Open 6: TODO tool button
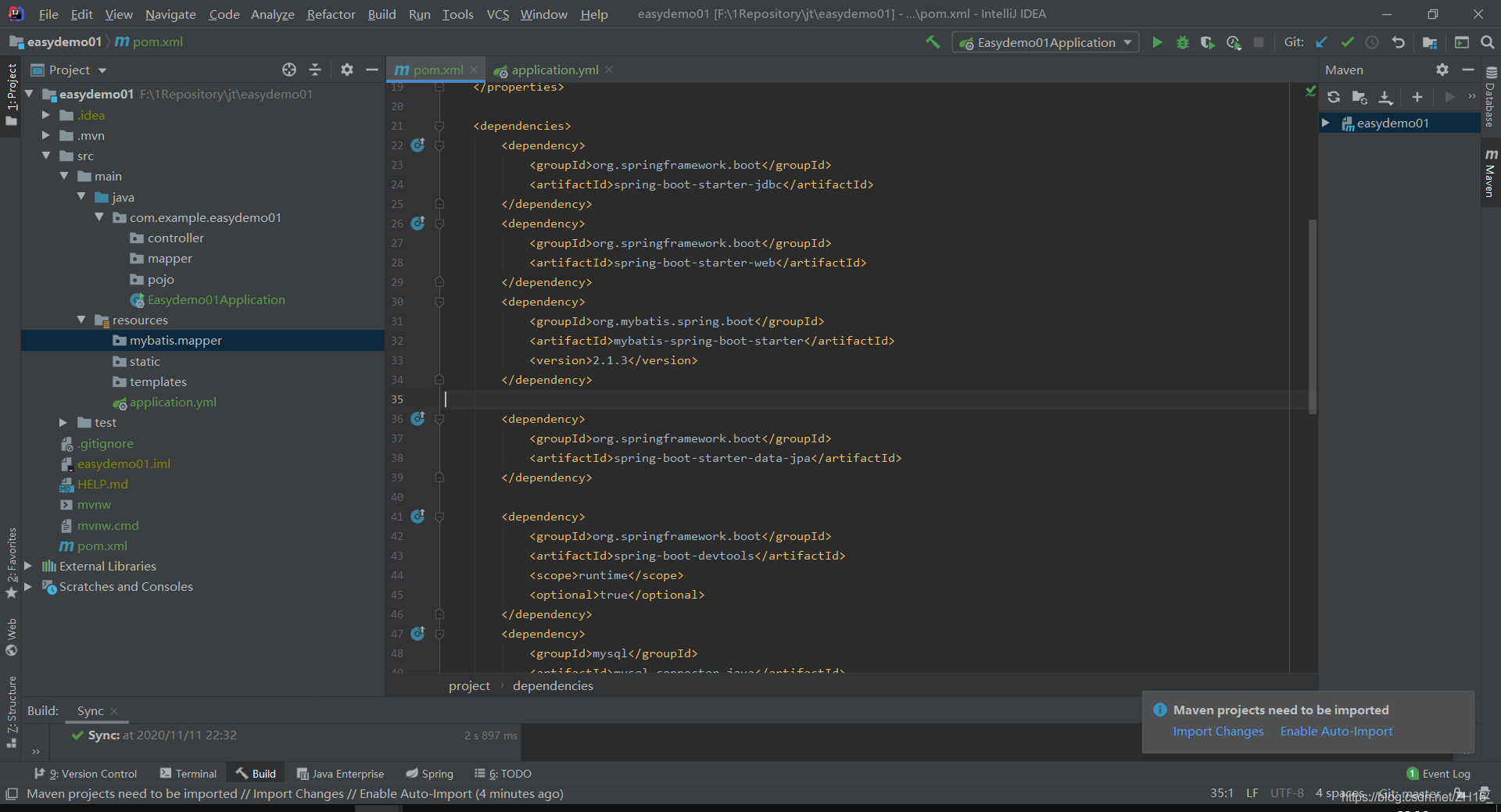 (503, 774)
